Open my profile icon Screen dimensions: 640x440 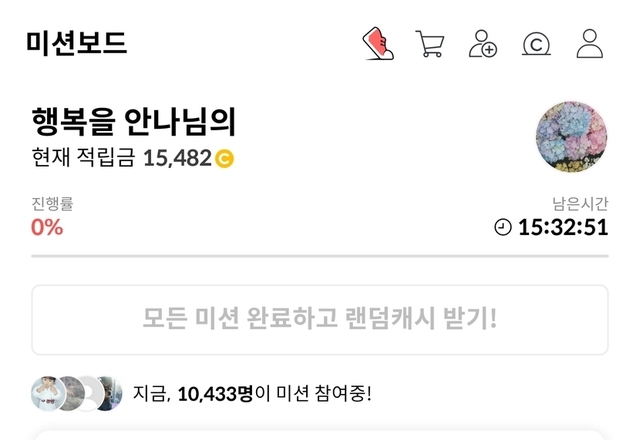click(x=590, y=43)
